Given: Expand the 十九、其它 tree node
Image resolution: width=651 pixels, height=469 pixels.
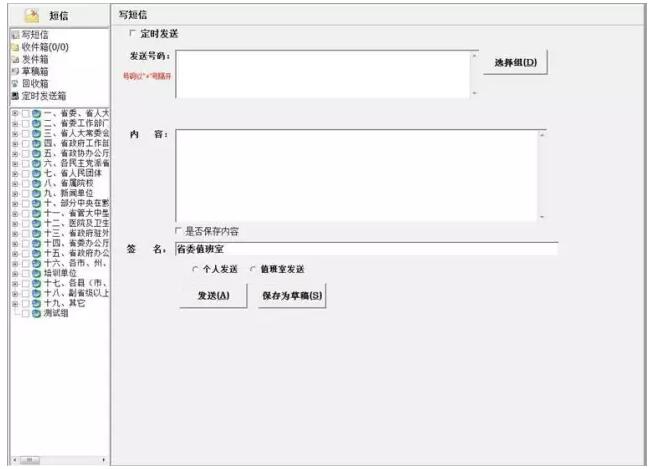Looking at the screenshot, I should [x=14, y=302].
